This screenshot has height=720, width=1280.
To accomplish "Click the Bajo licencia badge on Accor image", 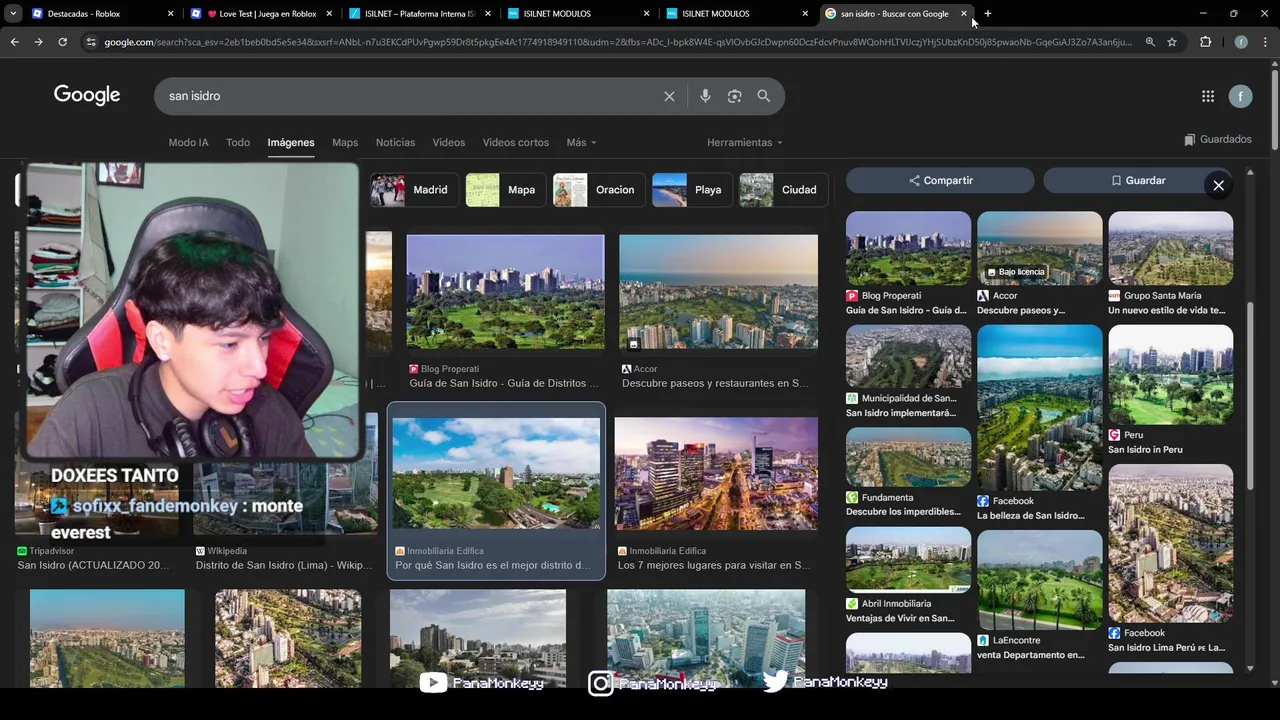I will click(1016, 272).
